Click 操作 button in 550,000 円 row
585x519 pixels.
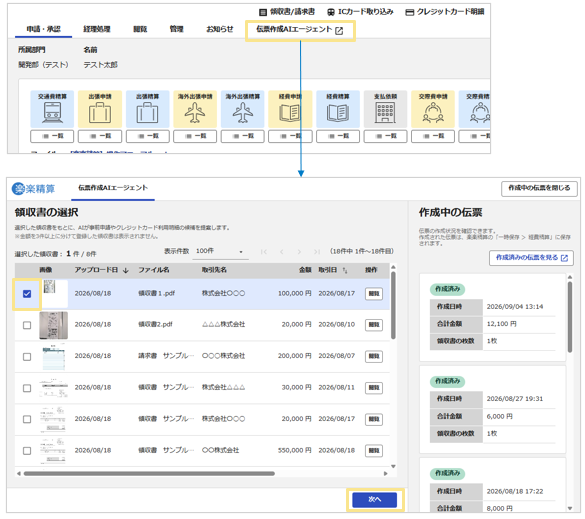pyautogui.click(x=374, y=451)
